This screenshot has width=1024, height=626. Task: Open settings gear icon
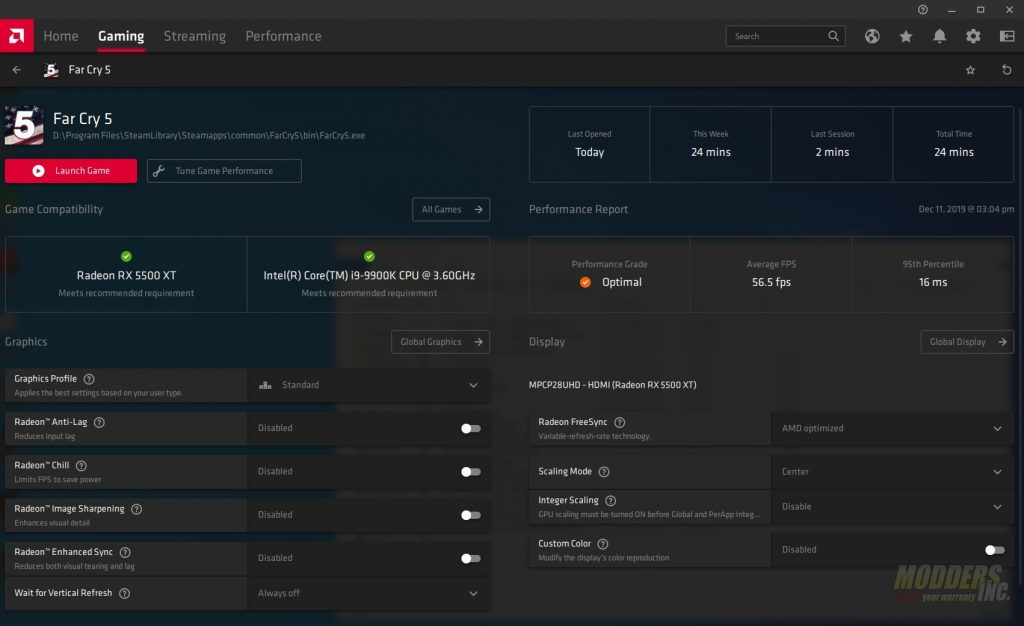pos(973,36)
